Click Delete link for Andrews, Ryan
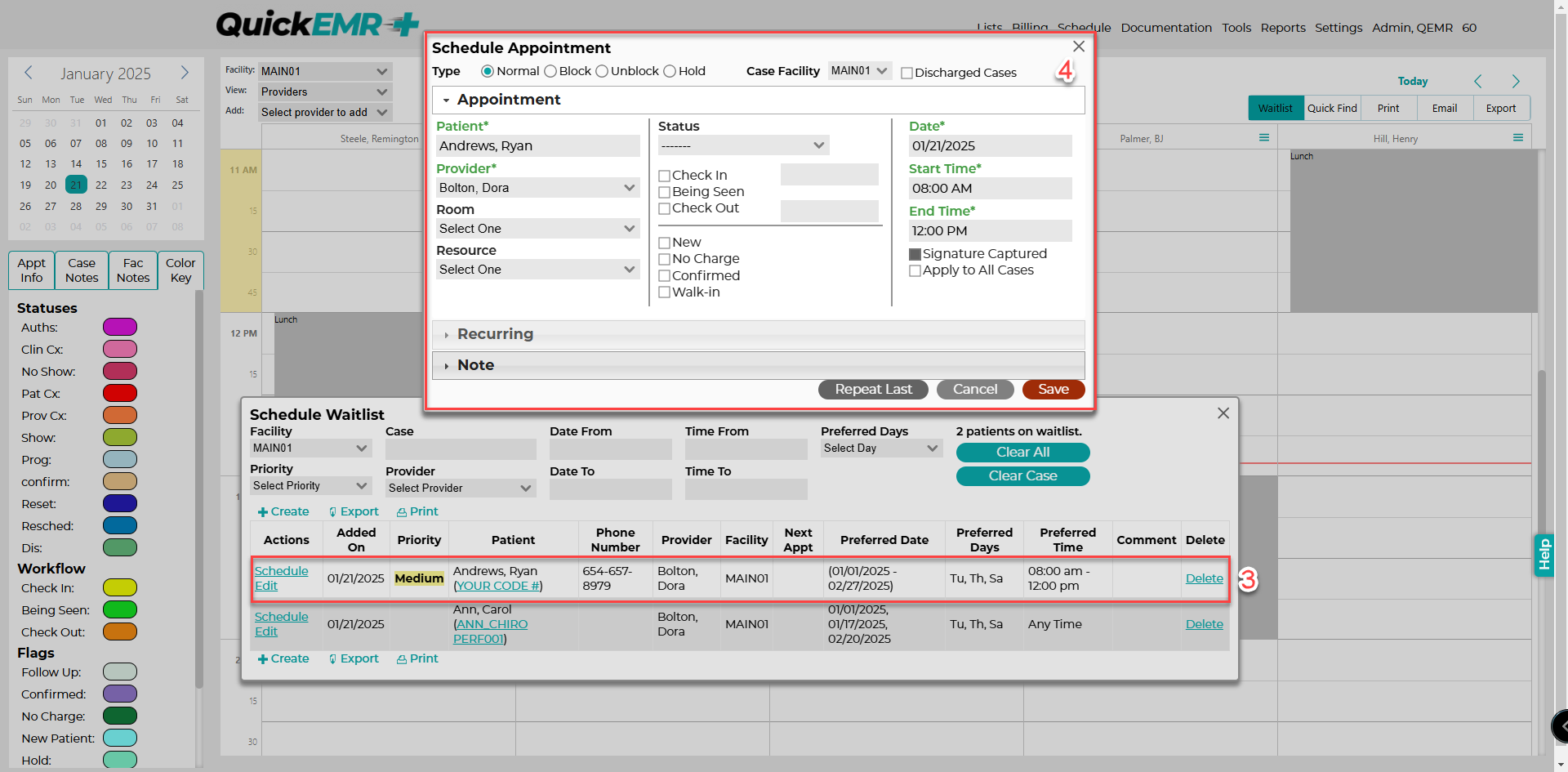 coord(1204,578)
